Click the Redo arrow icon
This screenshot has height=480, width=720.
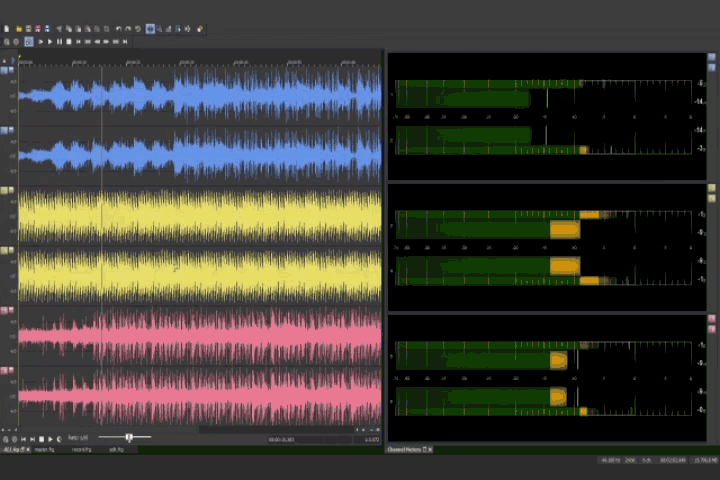pyautogui.click(x=129, y=29)
